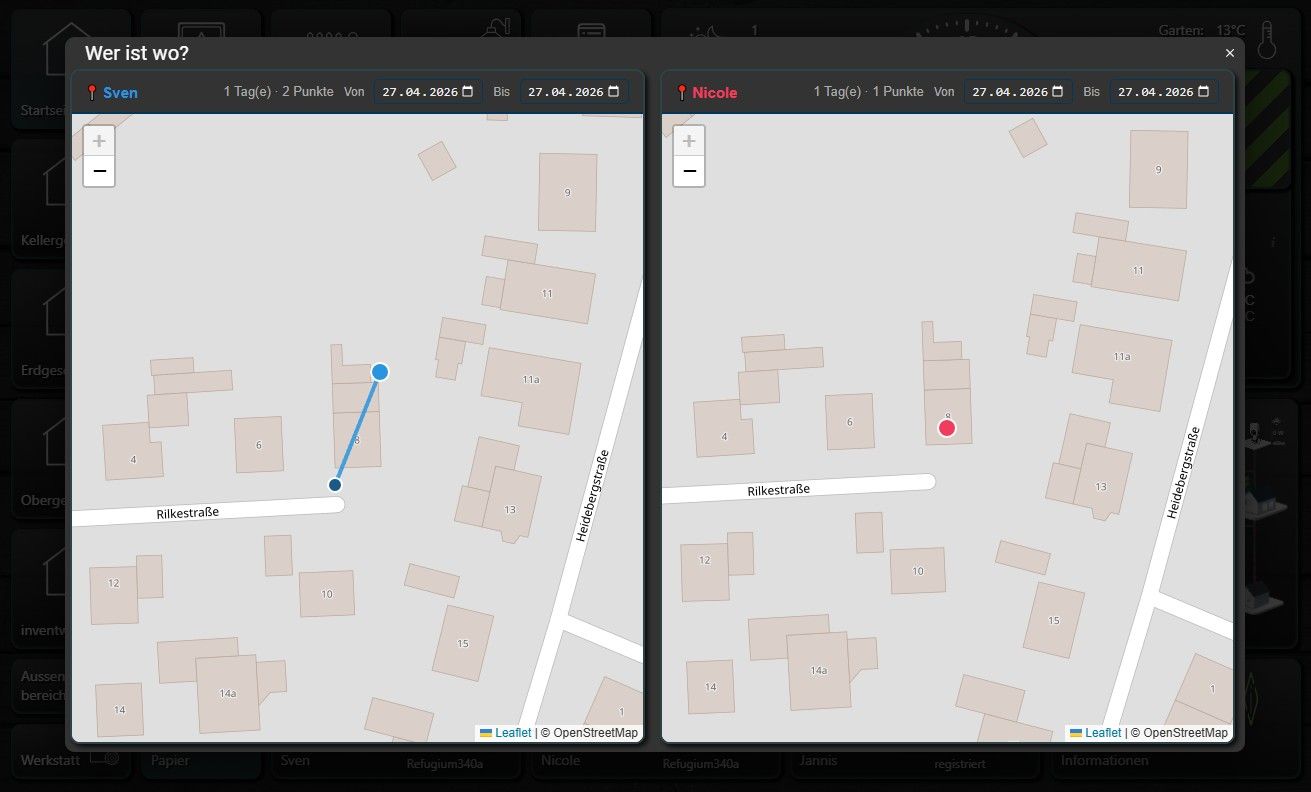Open Leaflet link on Nicole's map
This screenshot has width=1311, height=792.
click(x=1103, y=733)
